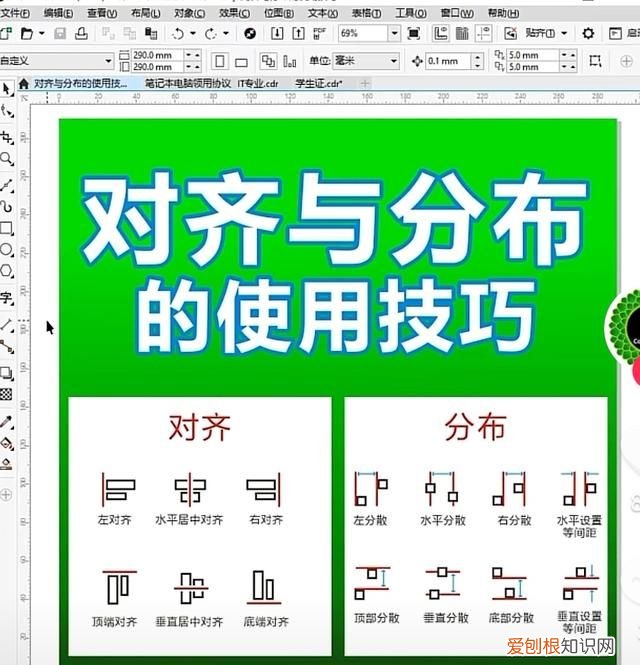This screenshot has width=640, height=665.
Task: Click the new document plus tab
Action: click(x=364, y=84)
